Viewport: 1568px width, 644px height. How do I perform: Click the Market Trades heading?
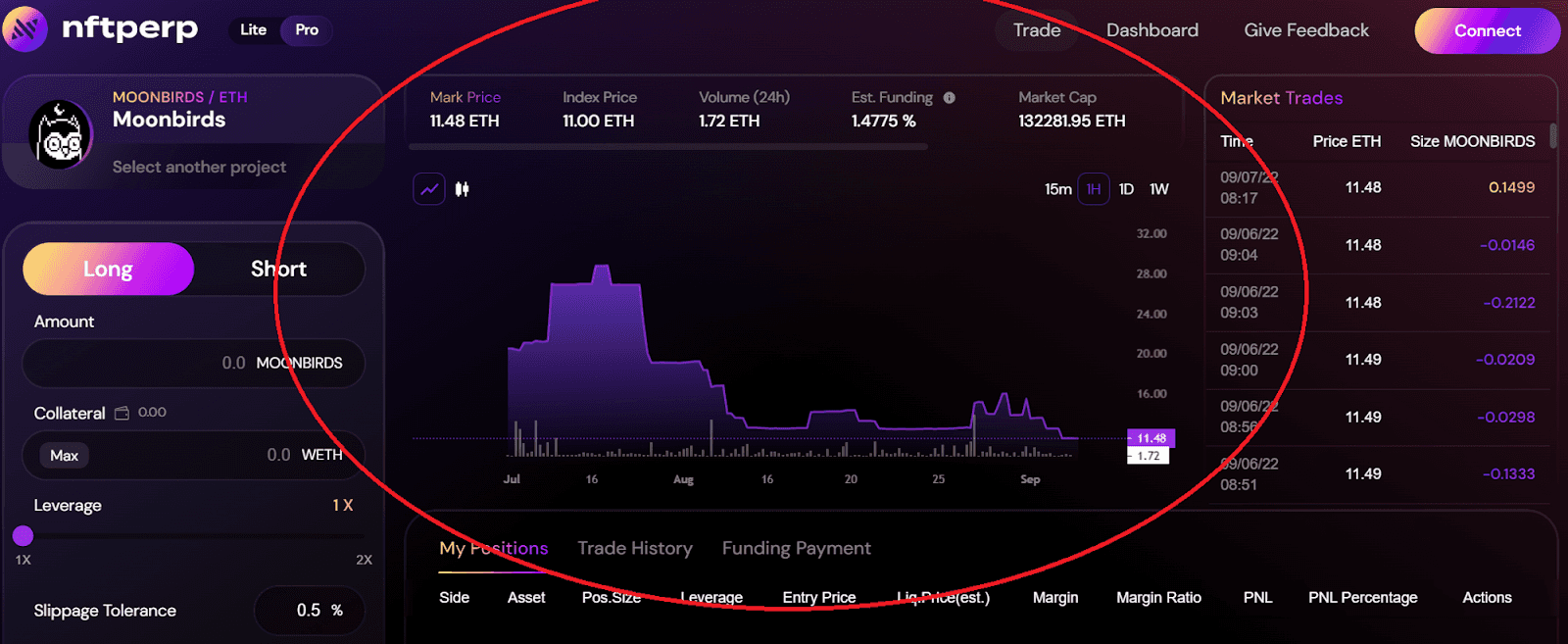[1282, 98]
